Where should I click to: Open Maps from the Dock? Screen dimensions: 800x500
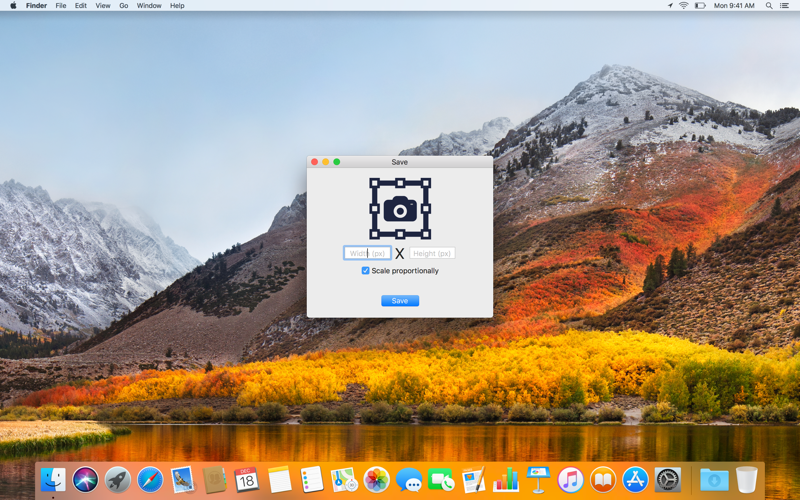point(344,480)
